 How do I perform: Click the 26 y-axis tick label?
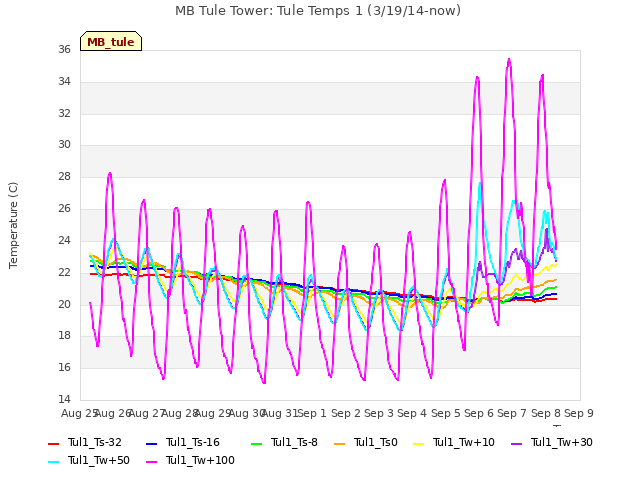64,209
